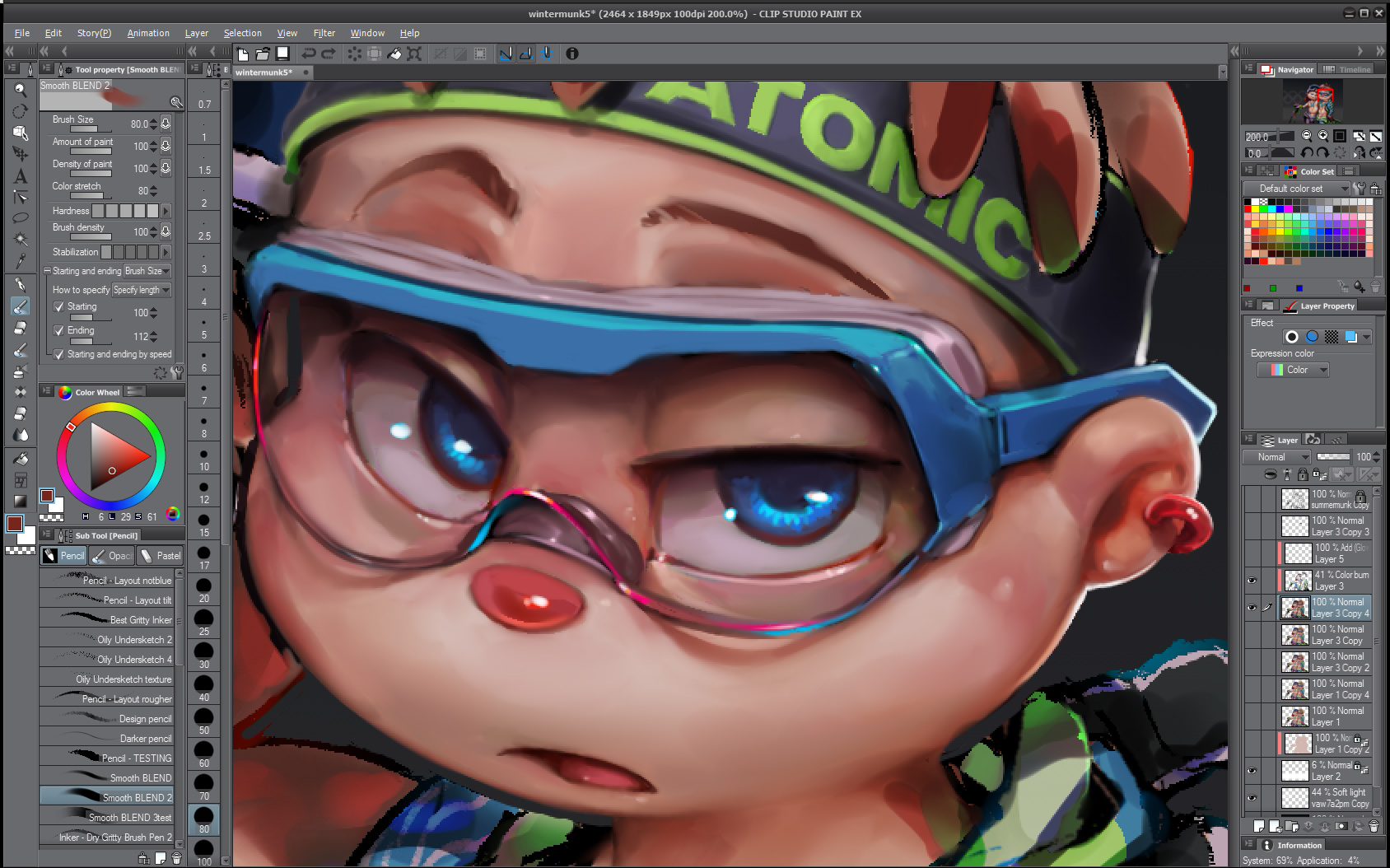Open the Default color set dropdown

(1297, 189)
